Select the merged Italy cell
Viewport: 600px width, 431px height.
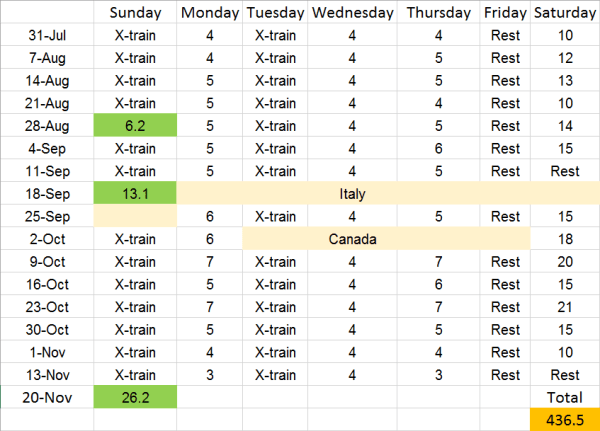(x=353, y=193)
